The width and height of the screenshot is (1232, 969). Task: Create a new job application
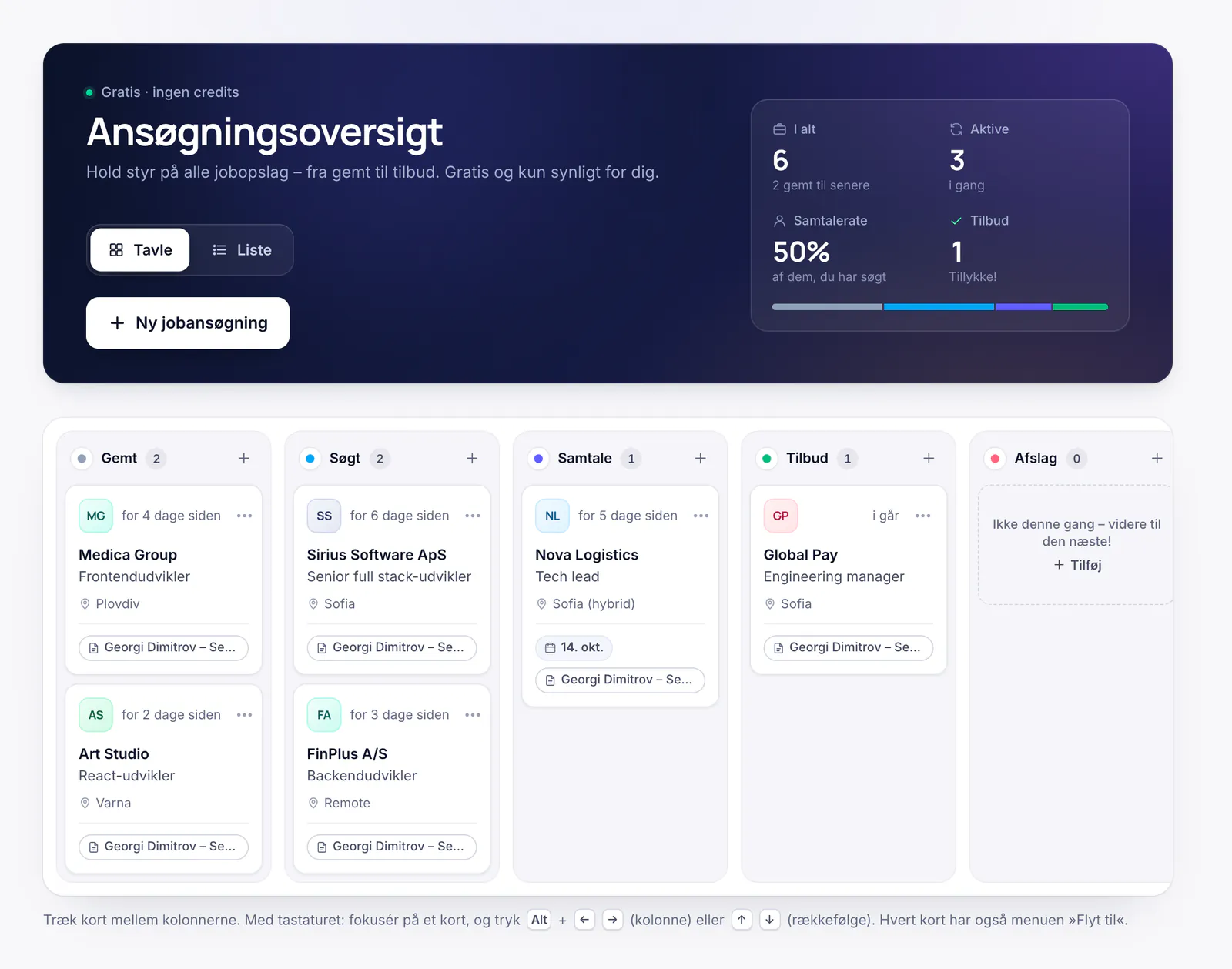pos(188,323)
